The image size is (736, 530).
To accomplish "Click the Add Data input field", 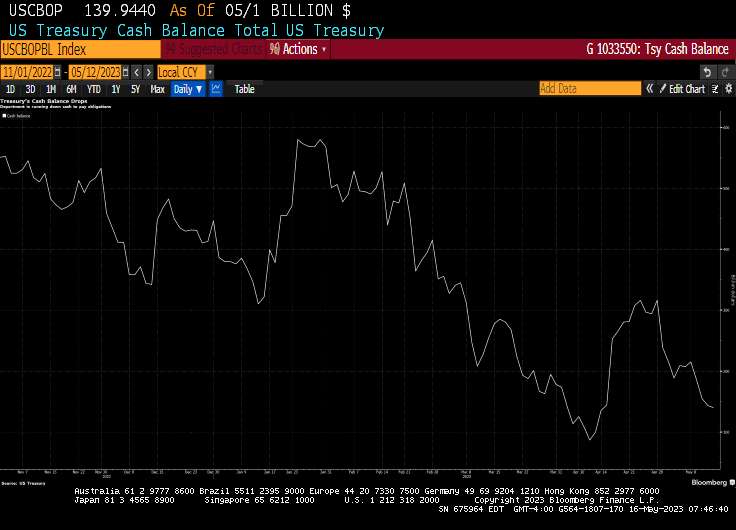I will pyautogui.click(x=589, y=89).
